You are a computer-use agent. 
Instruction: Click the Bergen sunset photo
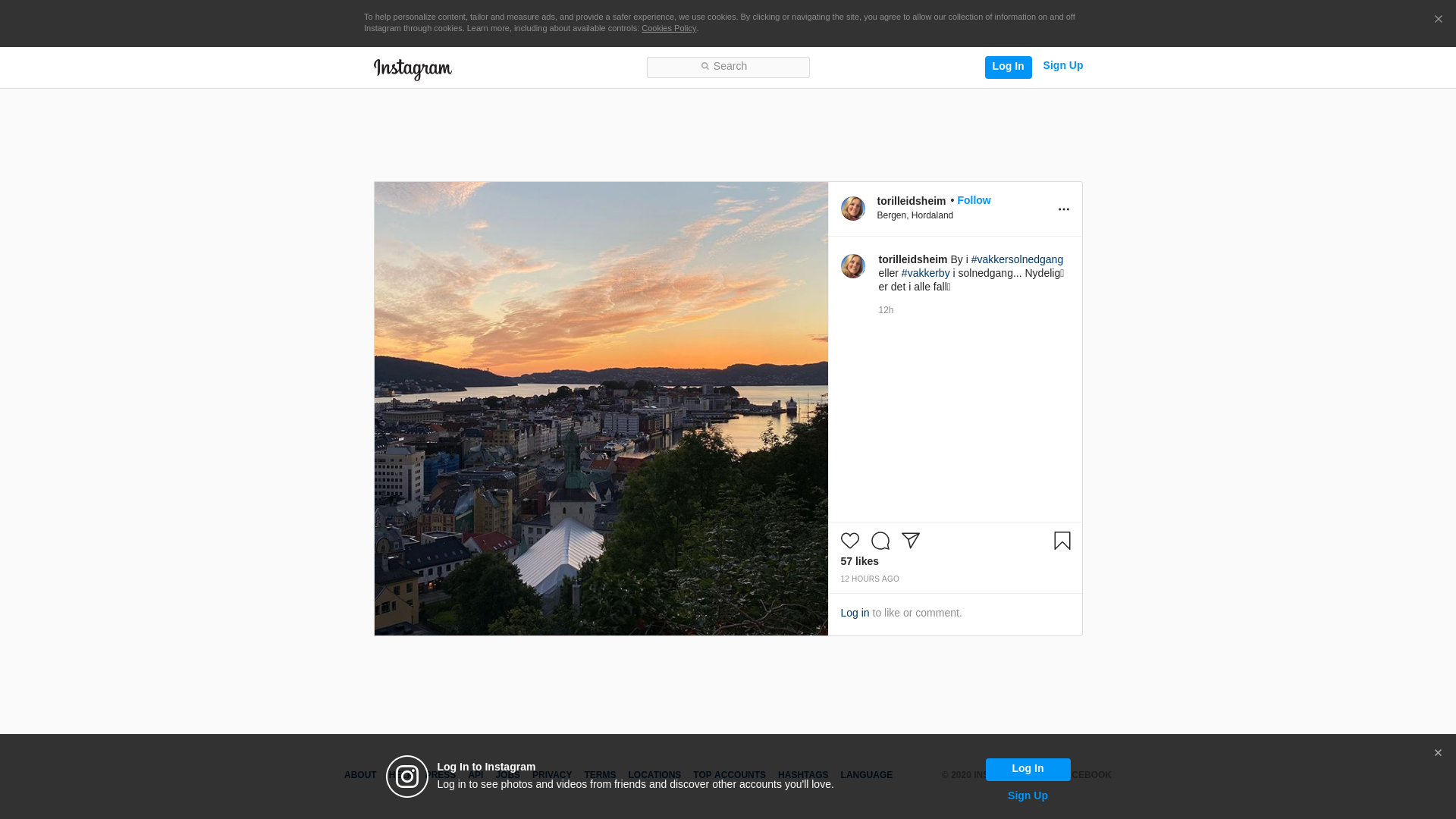point(601,408)
